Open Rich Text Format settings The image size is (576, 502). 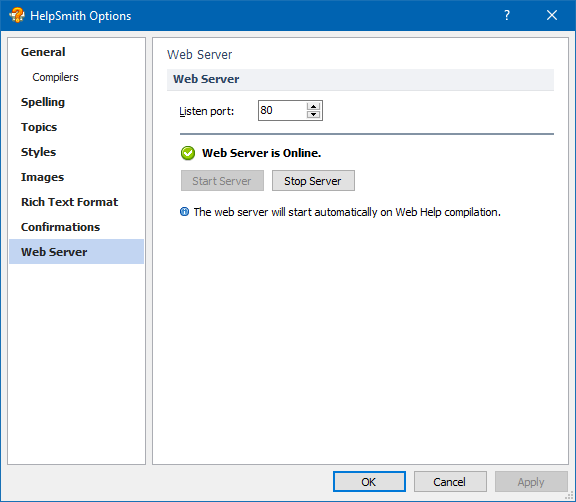click(x=69, y=202)
